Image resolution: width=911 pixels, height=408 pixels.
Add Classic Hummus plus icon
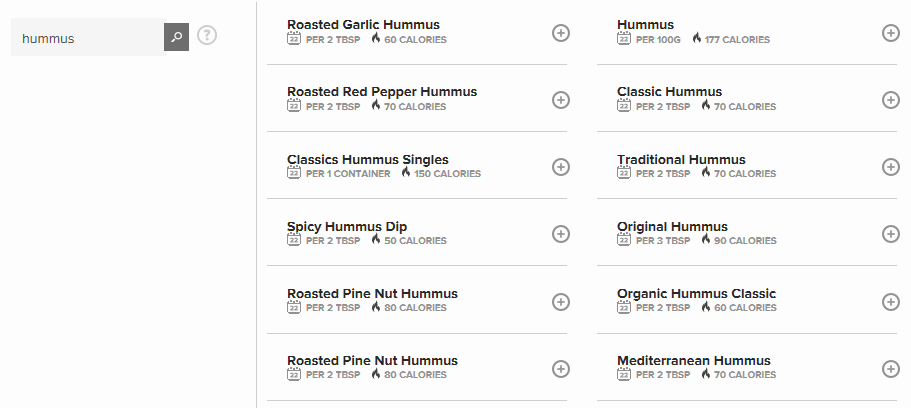[891, 100]
